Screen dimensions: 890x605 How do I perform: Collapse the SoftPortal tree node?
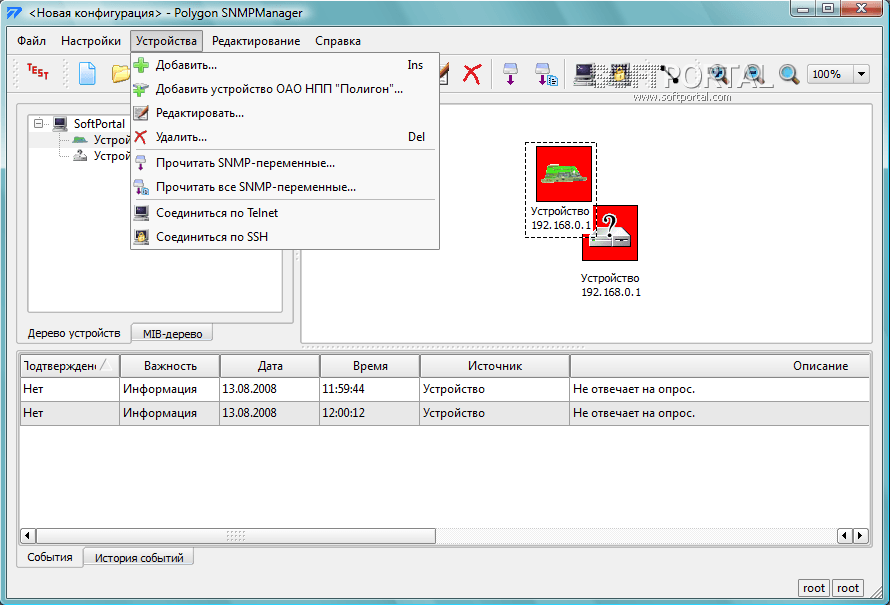(38, 123)
